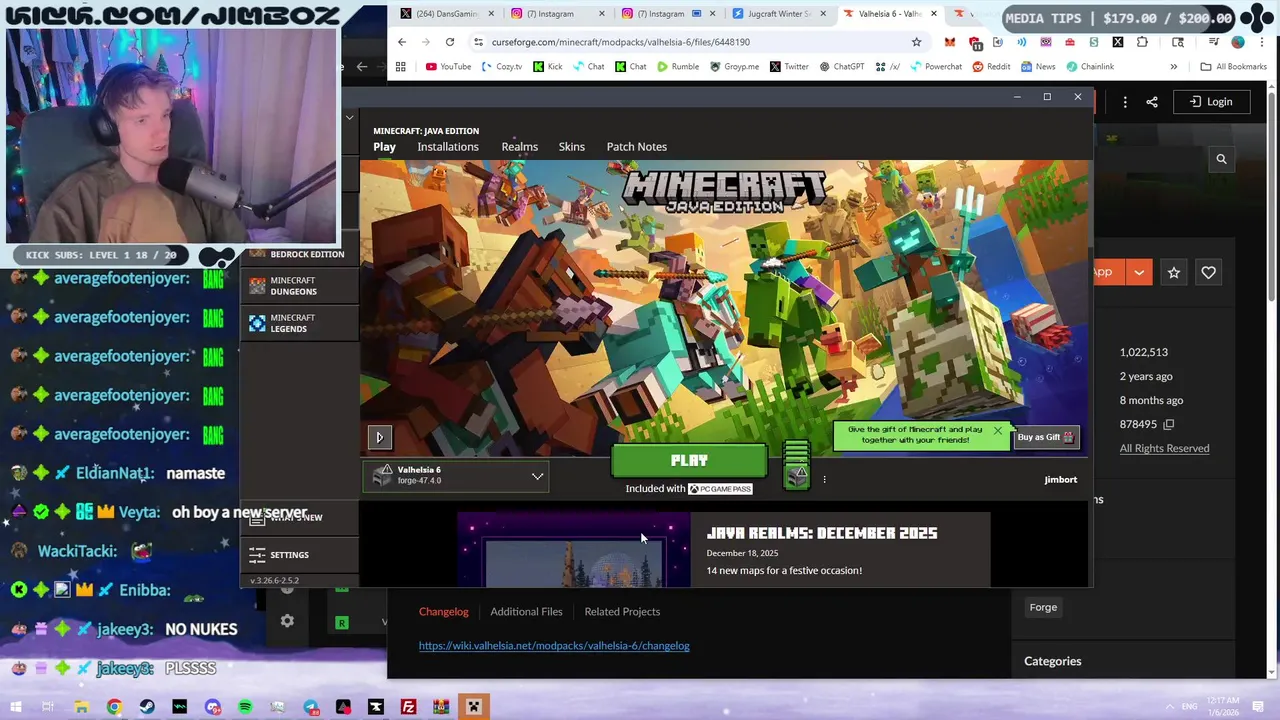
Task: Open the Rumble bookmark
Action: tap(676, 67)
